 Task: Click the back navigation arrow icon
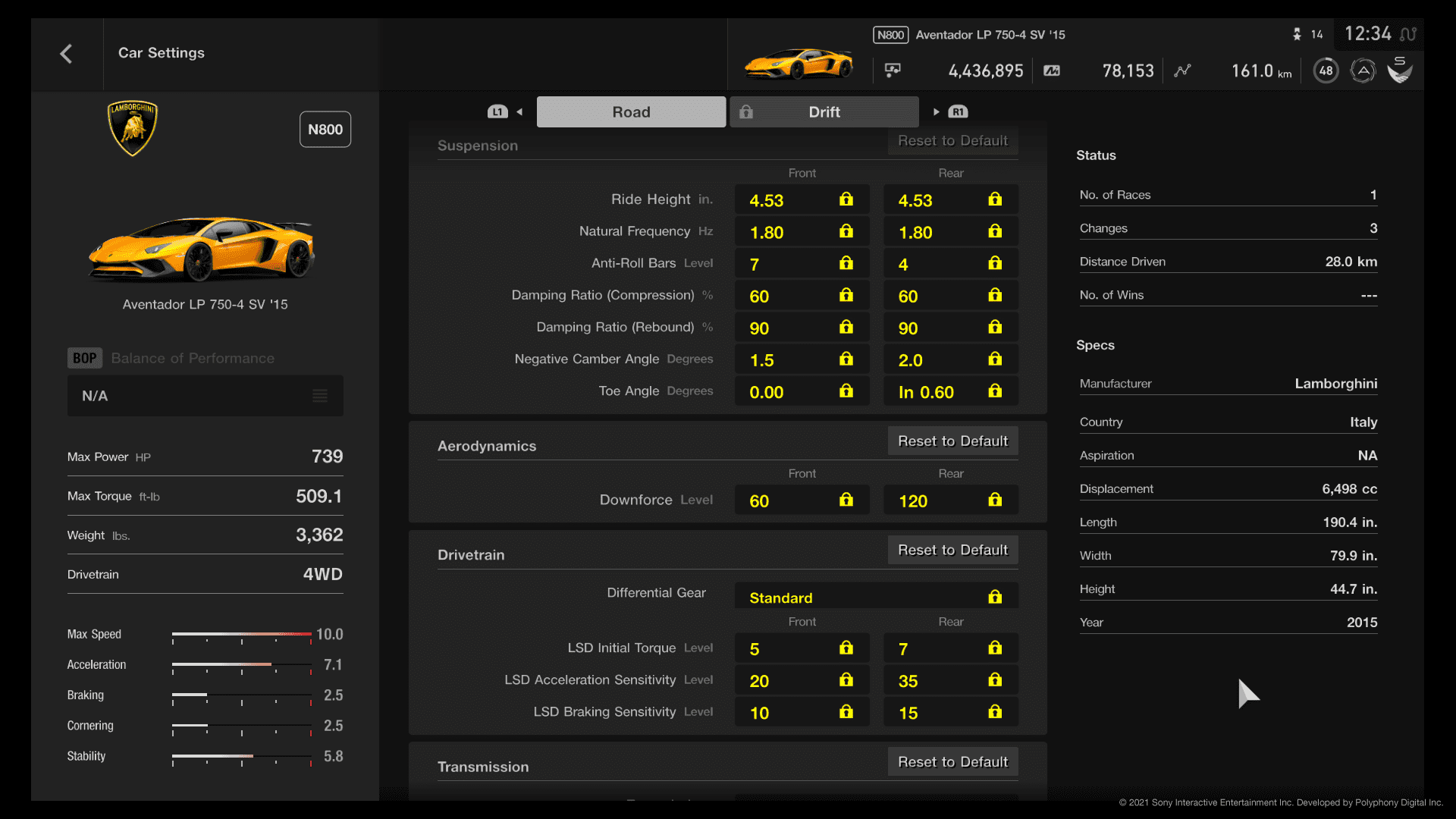pyautogui.click(x=66, y=53)
